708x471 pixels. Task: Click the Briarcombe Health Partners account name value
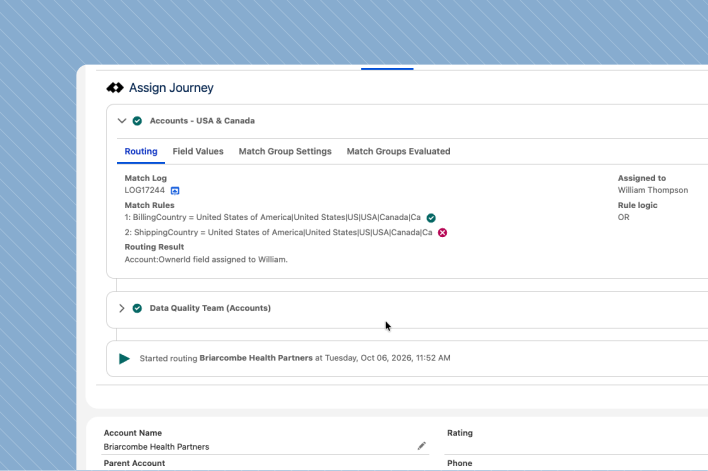(156, 447)
